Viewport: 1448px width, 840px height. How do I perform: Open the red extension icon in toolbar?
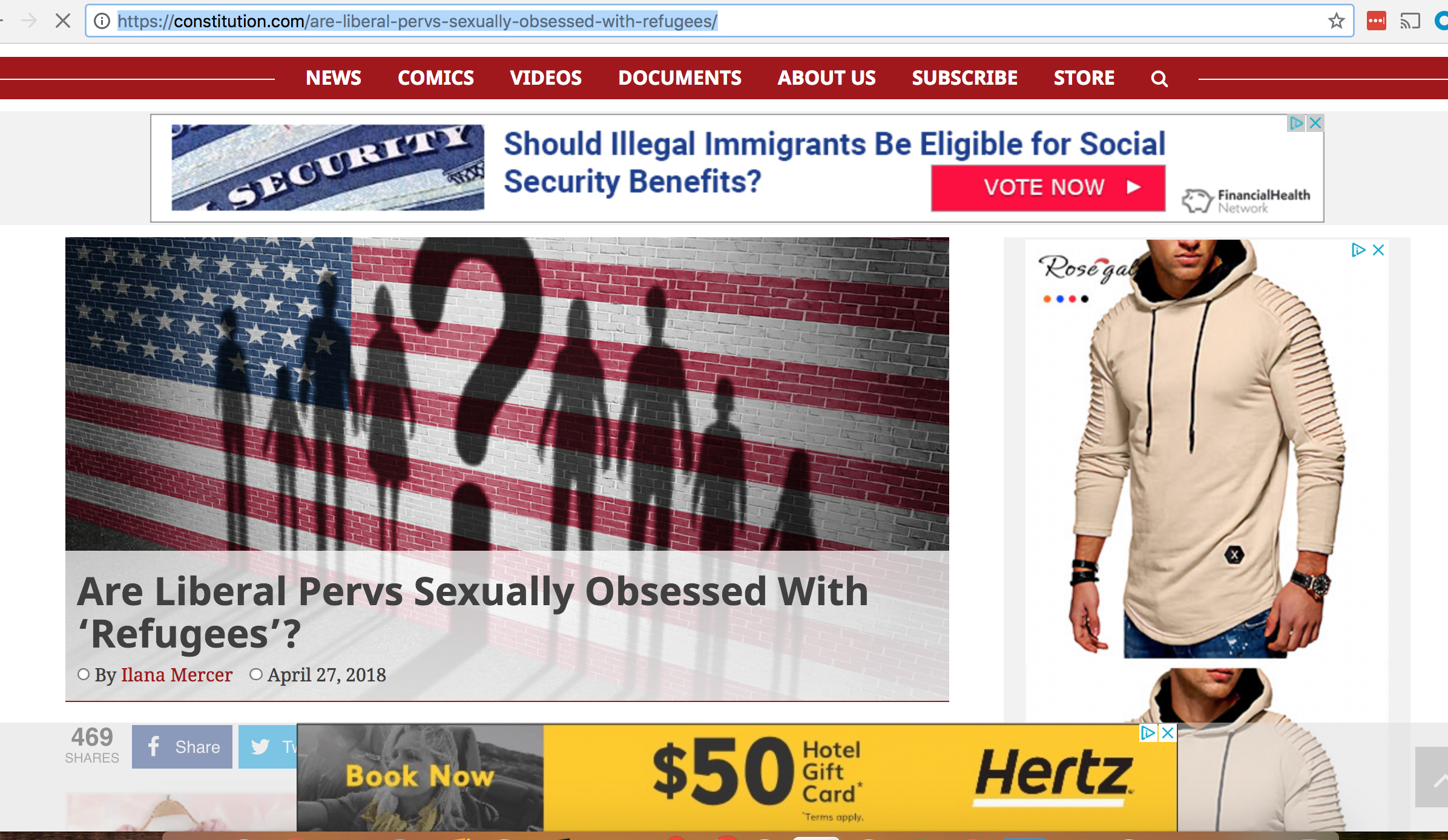point(1376,21)
